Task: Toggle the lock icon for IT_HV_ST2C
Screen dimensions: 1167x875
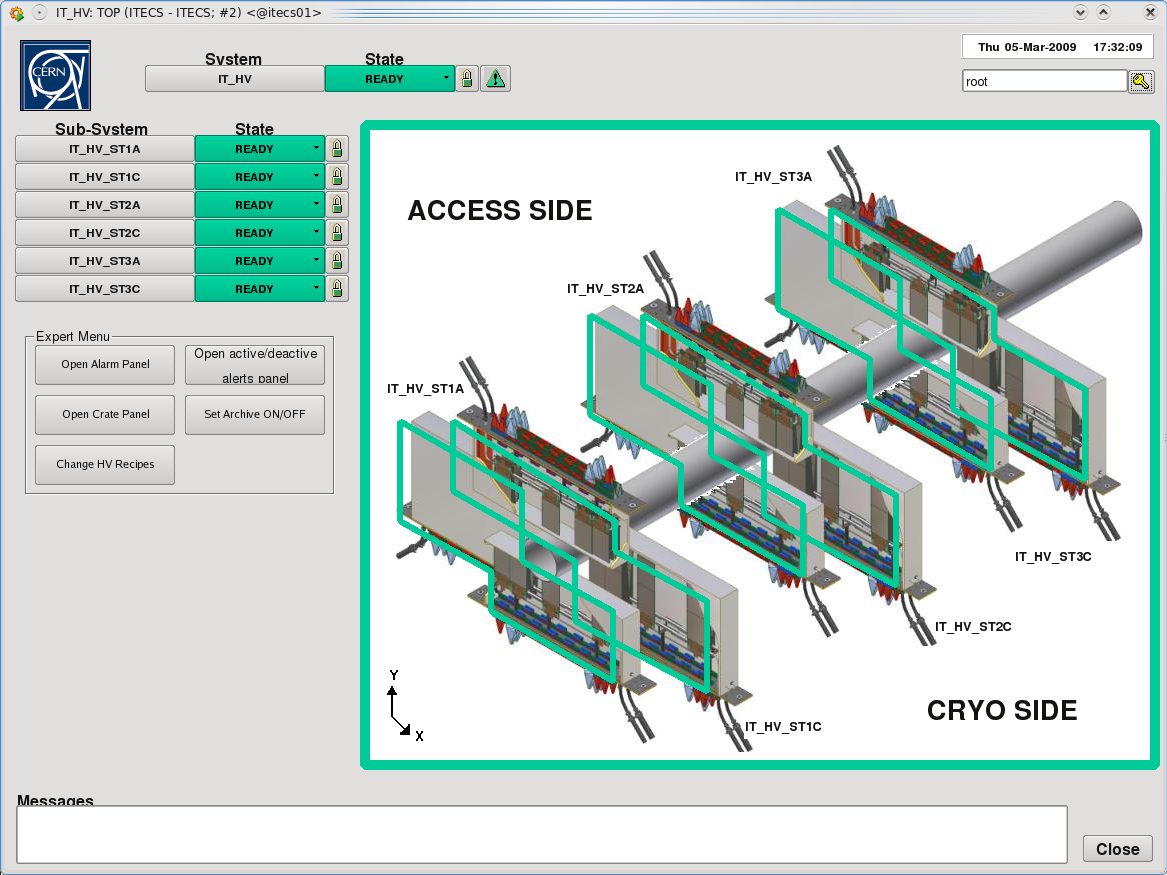Action: pos(337,233)
